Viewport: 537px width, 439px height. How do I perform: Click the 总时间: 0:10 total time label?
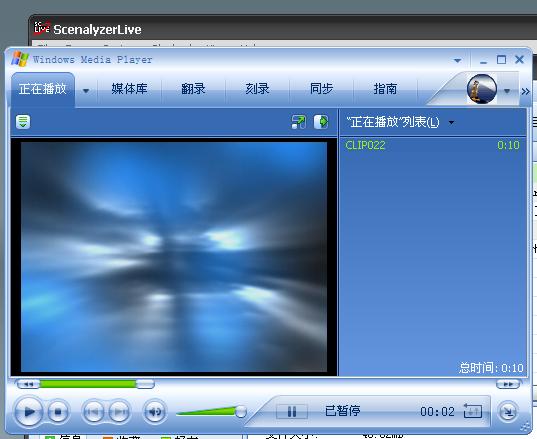(x=491, y=368)
